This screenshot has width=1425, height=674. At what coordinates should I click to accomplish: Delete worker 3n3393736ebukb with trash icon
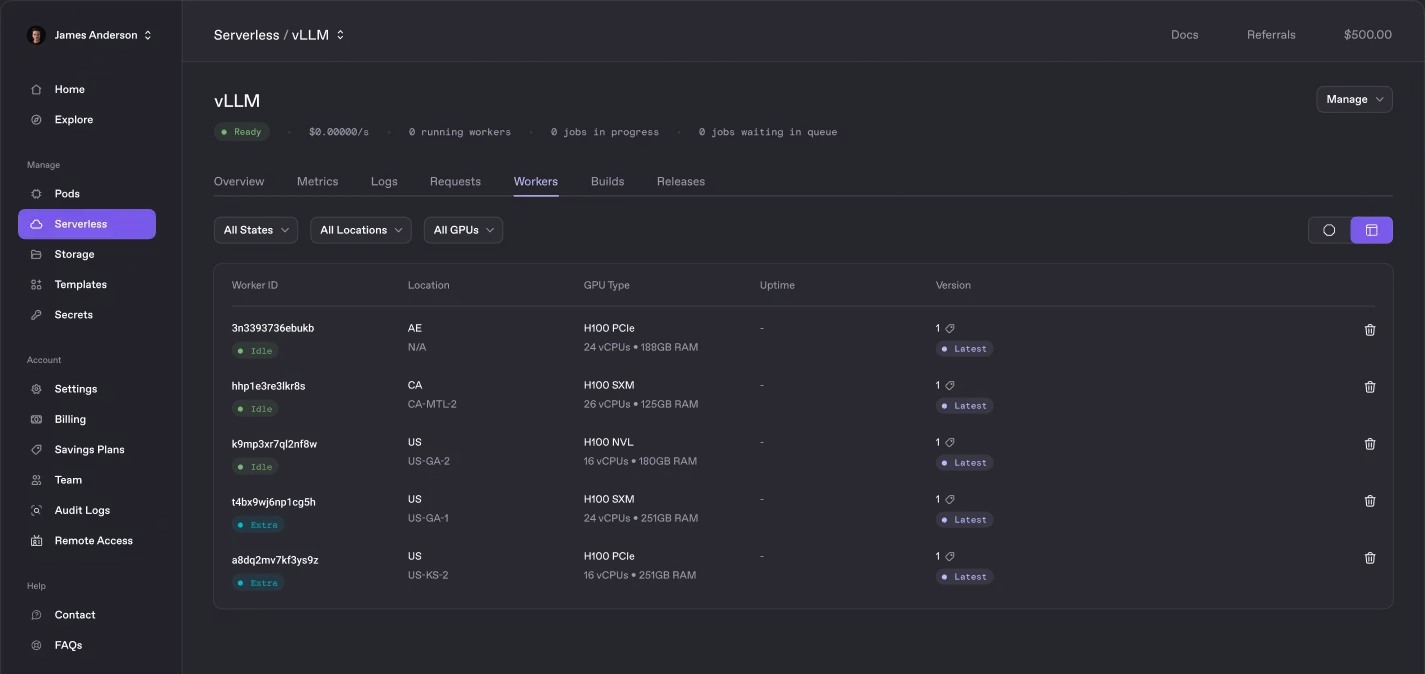tap(1370, 329)
